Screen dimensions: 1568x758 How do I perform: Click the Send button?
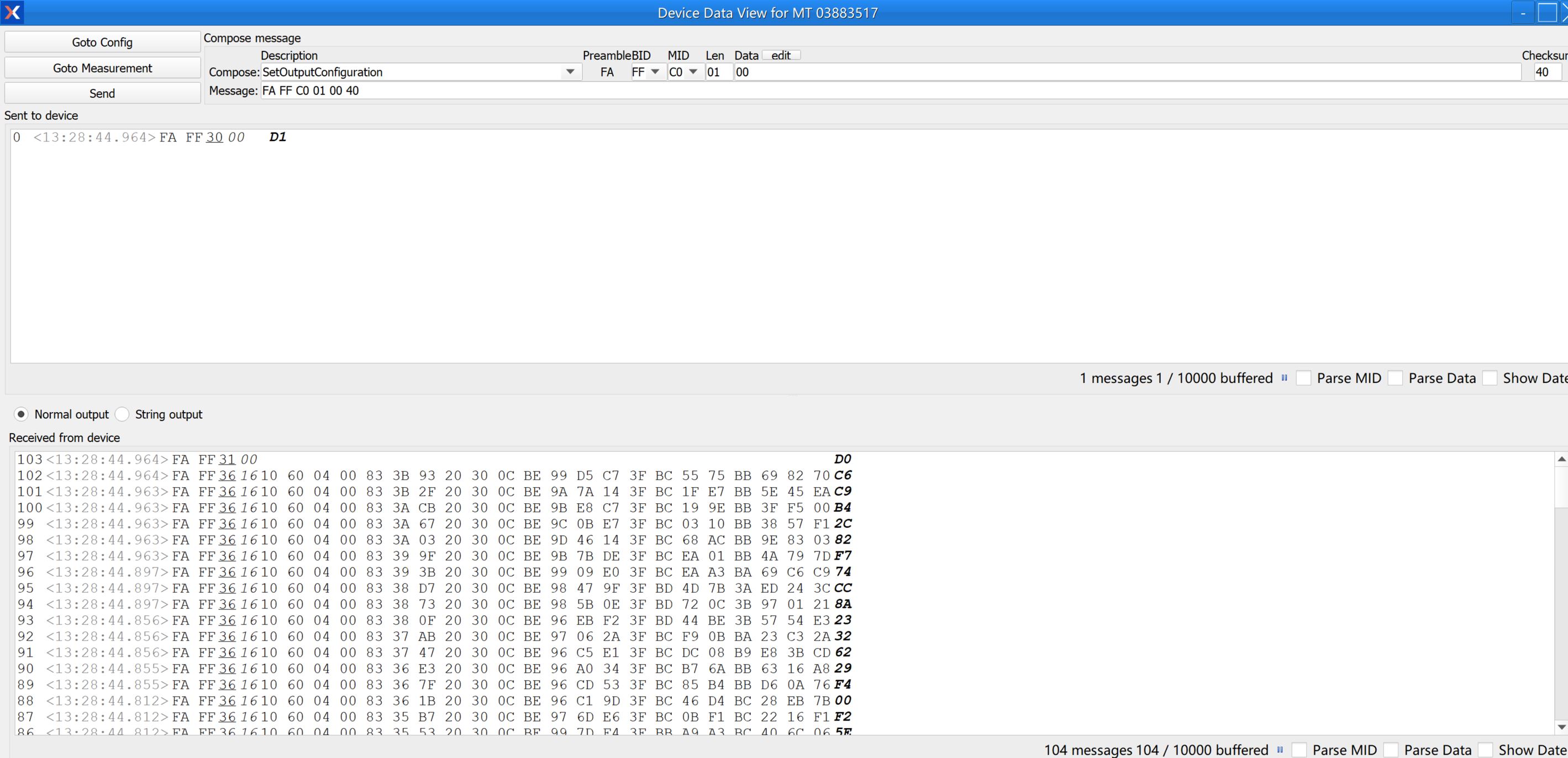click(102, 93)
